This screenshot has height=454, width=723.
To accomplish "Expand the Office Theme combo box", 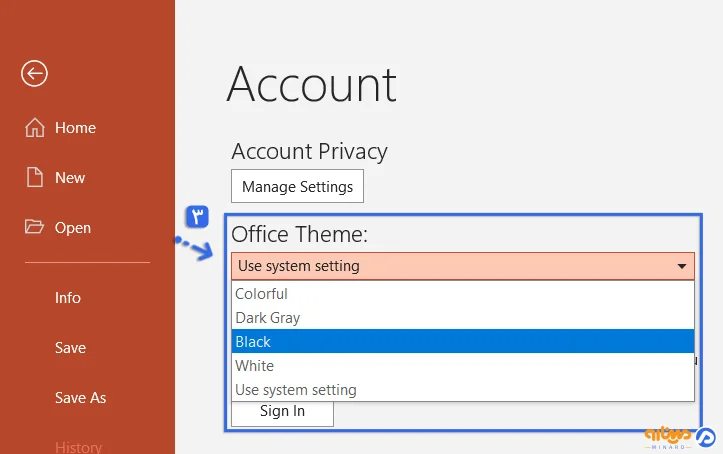I will click(x=463, y=266).
